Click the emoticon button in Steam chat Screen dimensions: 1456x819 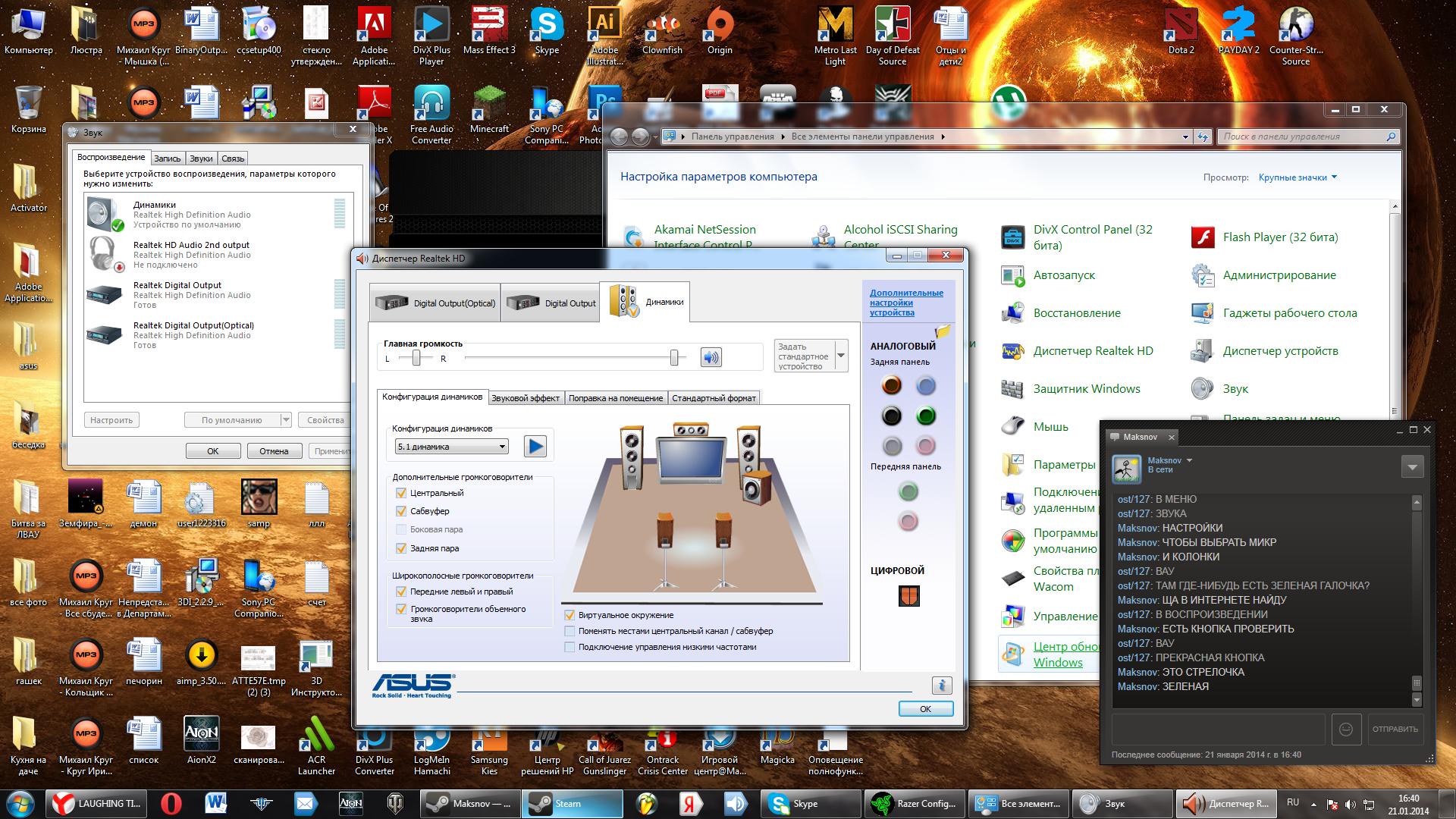(1346, 729)
